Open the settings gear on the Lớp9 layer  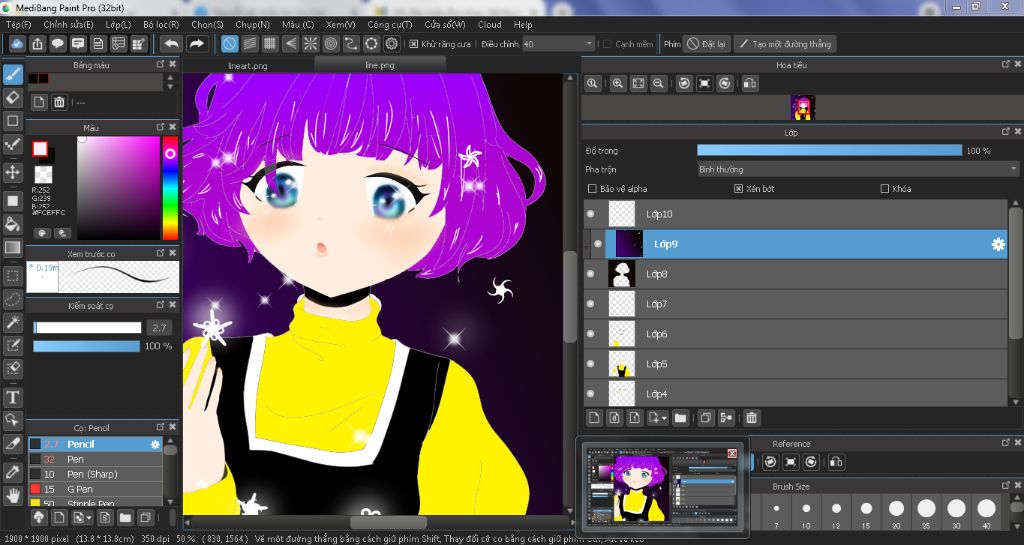(998, 244)
